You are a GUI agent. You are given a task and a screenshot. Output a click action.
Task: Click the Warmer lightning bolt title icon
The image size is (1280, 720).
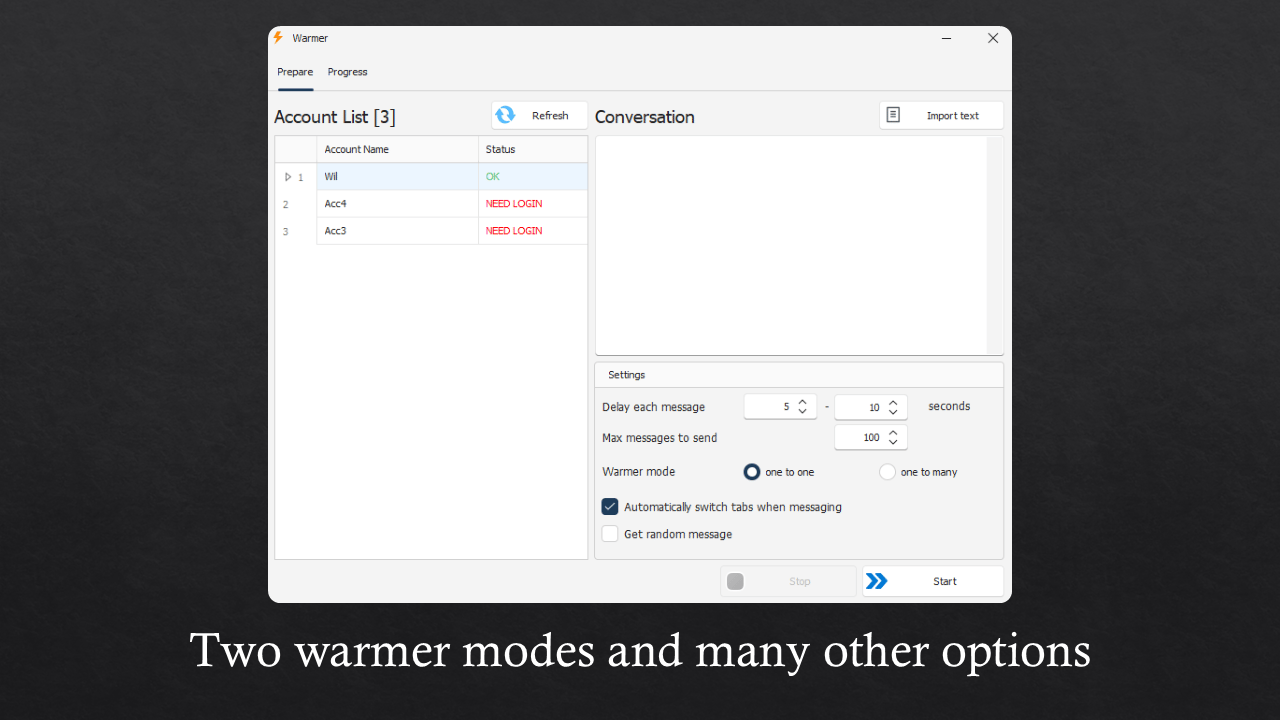click(277, 37)
